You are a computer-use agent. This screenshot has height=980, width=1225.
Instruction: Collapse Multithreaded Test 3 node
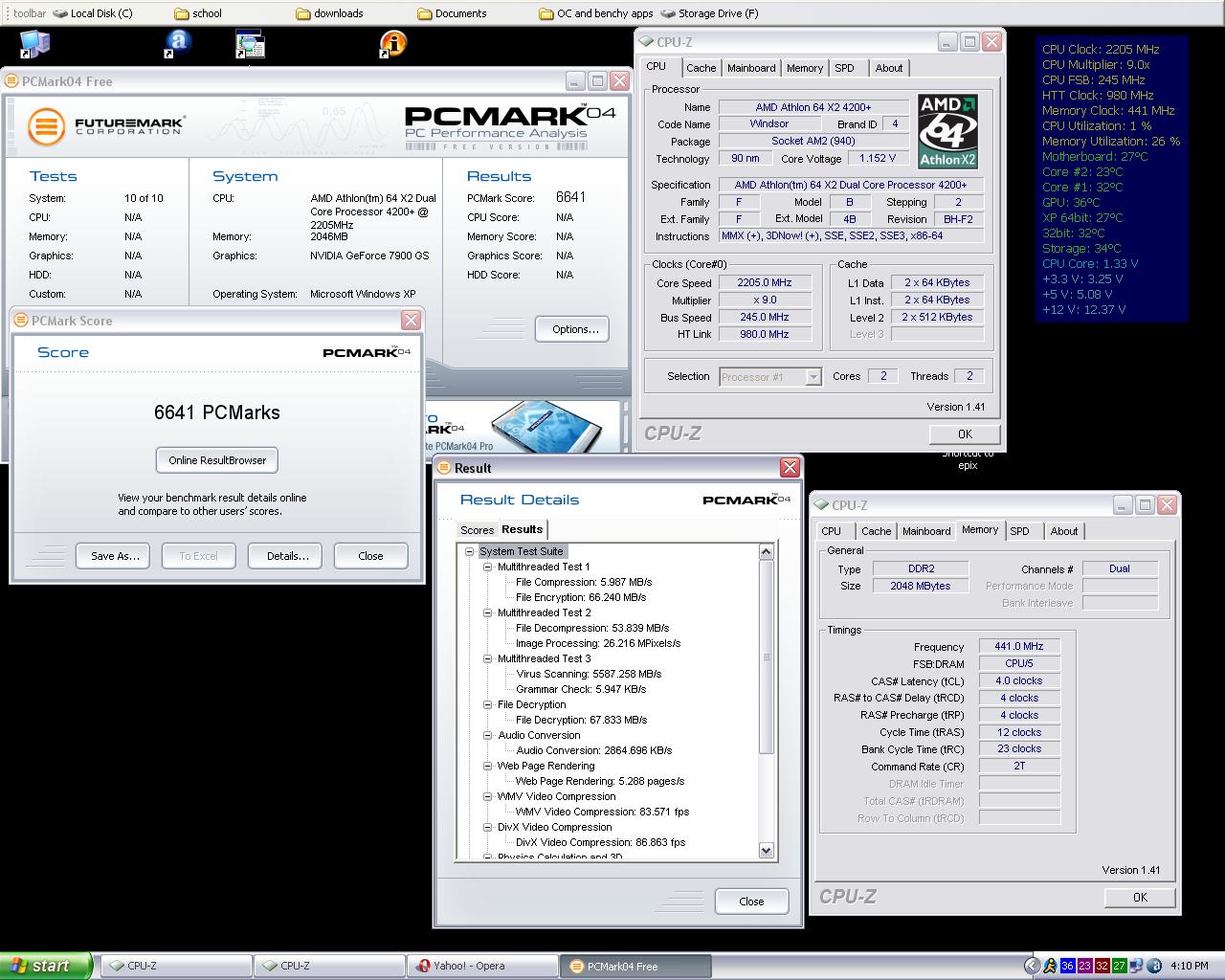coord(487,659)
